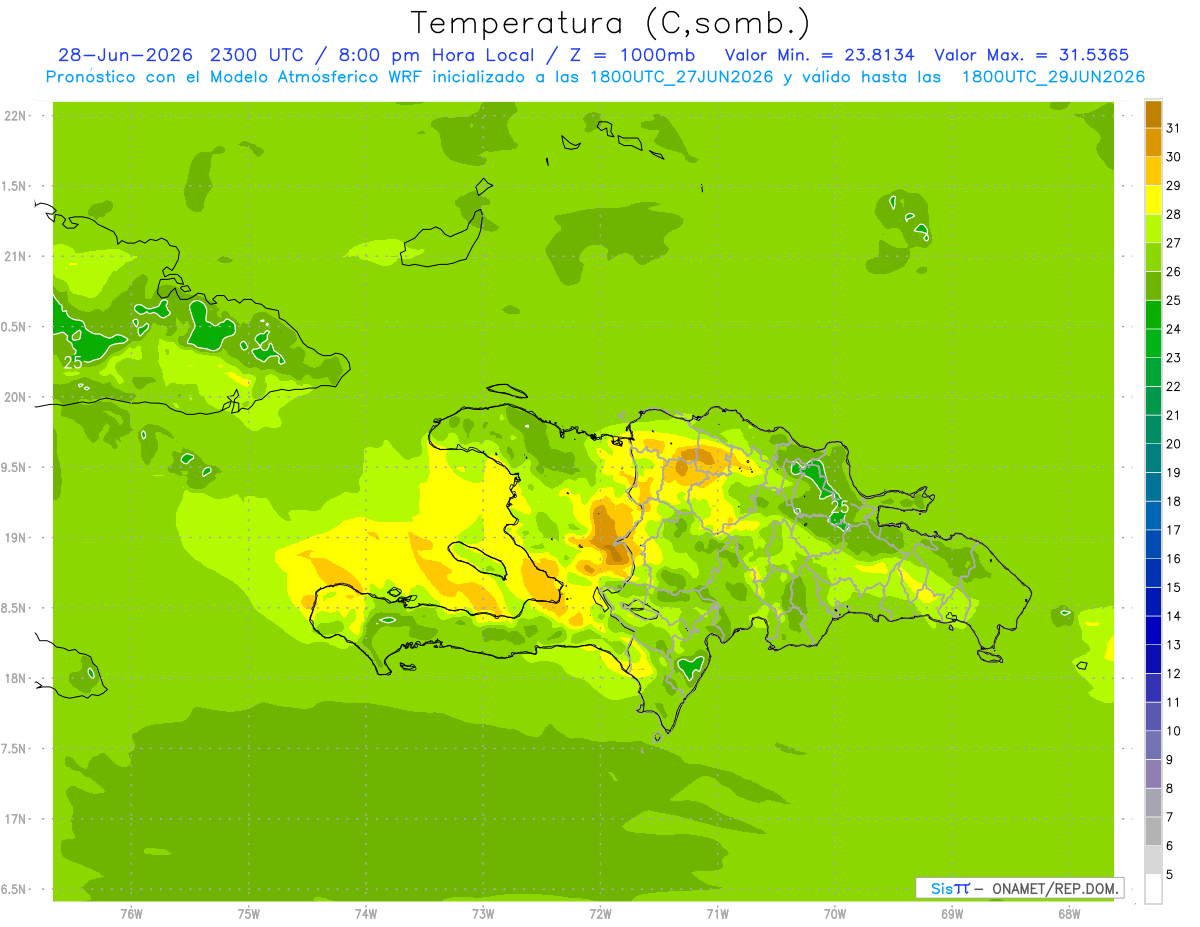Click the "69W" longitude label
This screenshot has width=1200, height=927.
coord(952,914)
